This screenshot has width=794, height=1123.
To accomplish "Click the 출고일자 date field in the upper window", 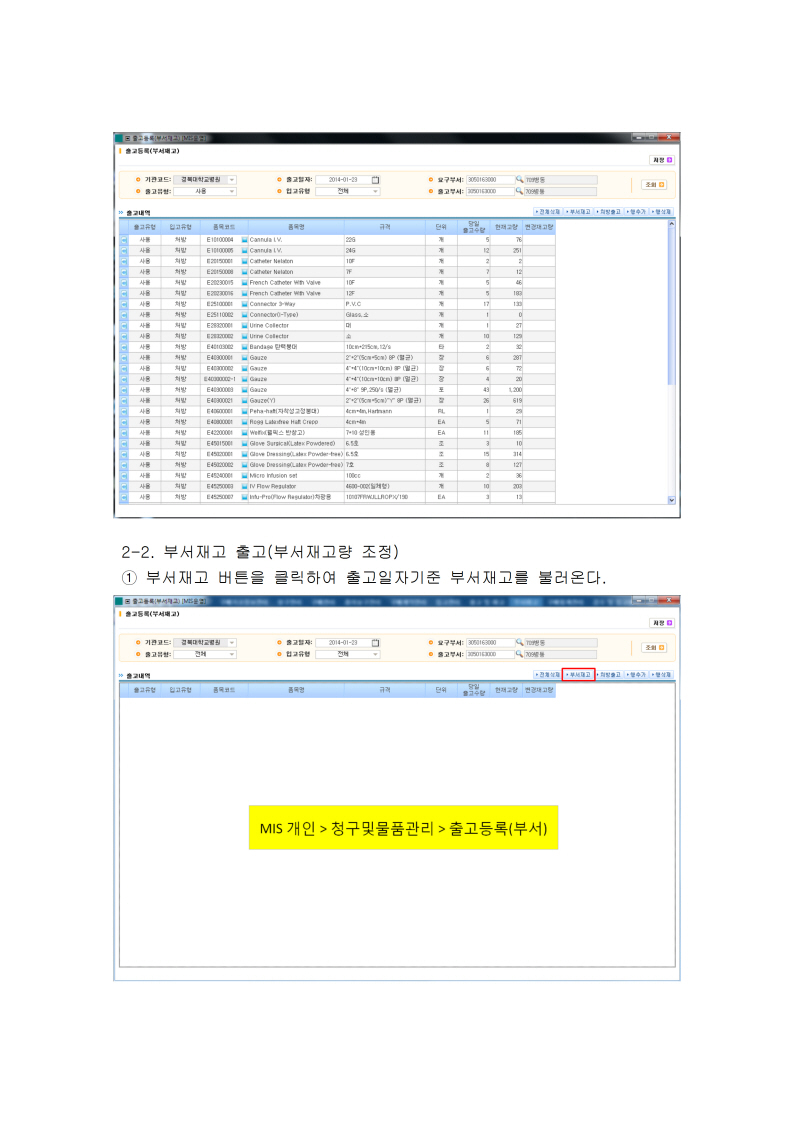I will [342, 180].
